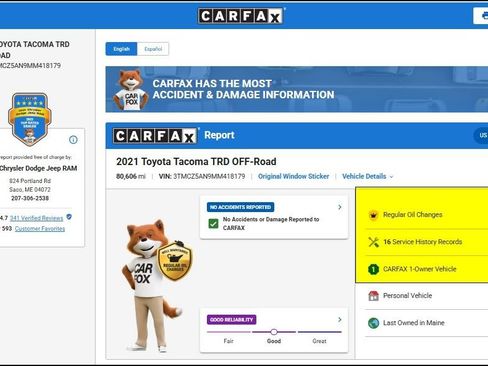
Task: Click the Regular Oil Changes crown icon
Action: pos(373,215)
